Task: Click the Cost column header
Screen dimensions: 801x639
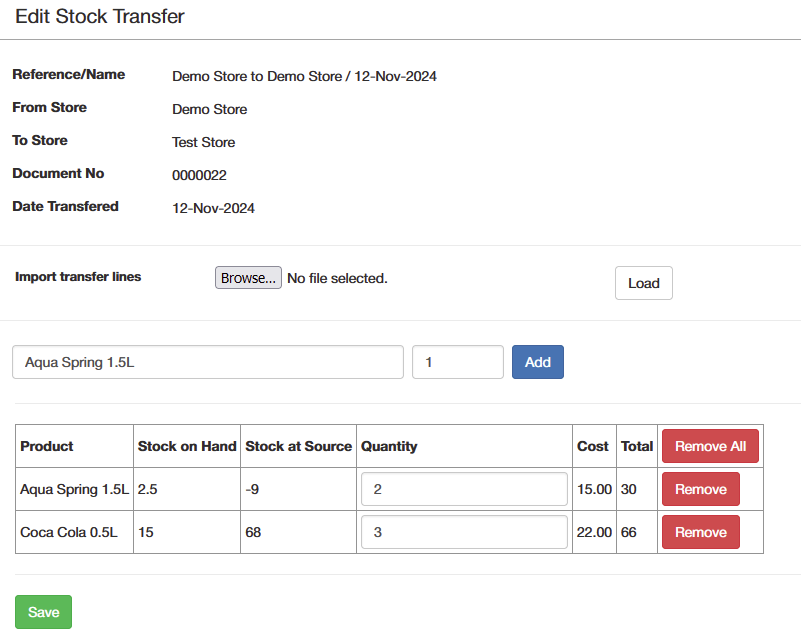Action: pos(593,446)
